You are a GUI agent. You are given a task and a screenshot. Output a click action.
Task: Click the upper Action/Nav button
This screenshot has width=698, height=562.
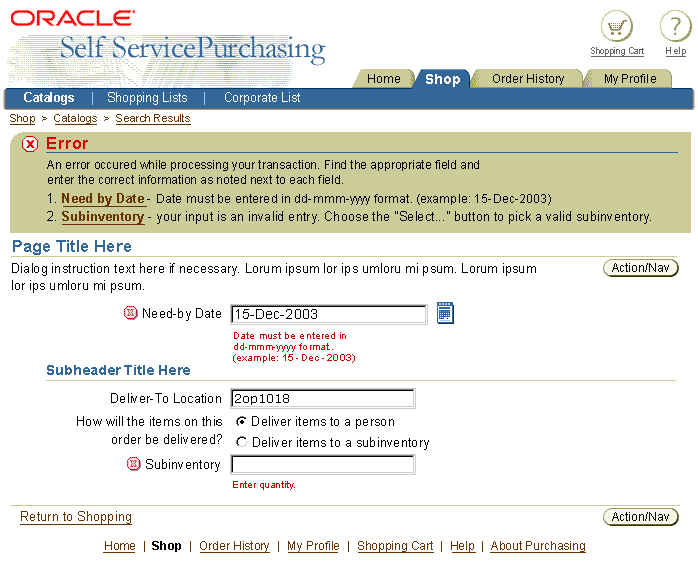(641, 268)
